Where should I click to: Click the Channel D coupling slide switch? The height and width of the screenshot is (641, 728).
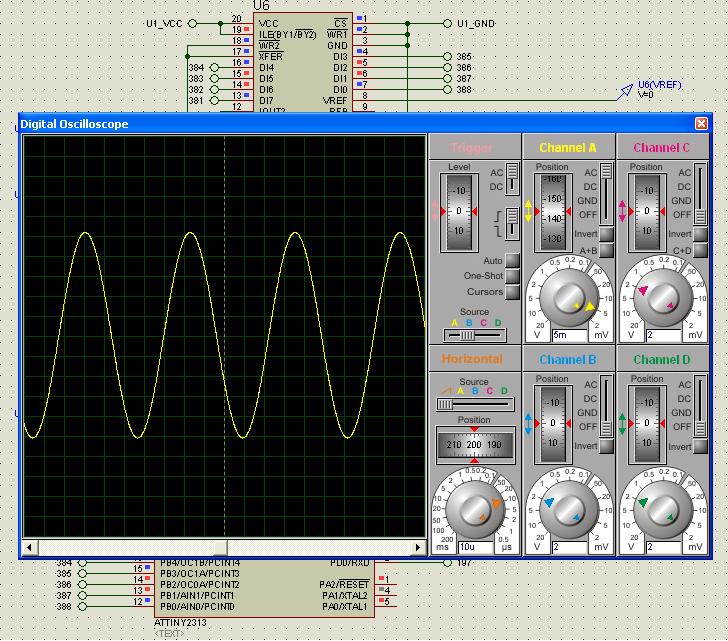click(x=700, y=406)
